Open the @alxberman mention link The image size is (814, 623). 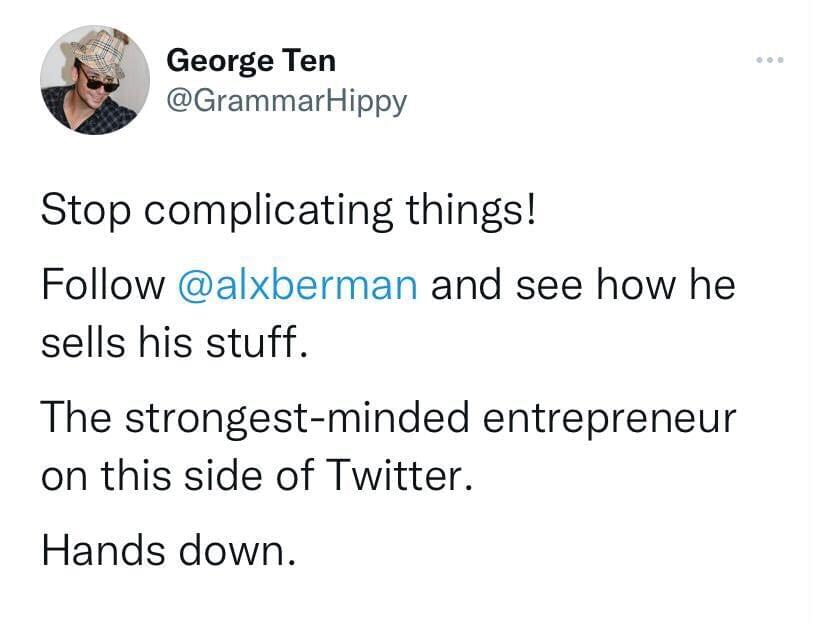pyautogui.click(x=296, y=285)
